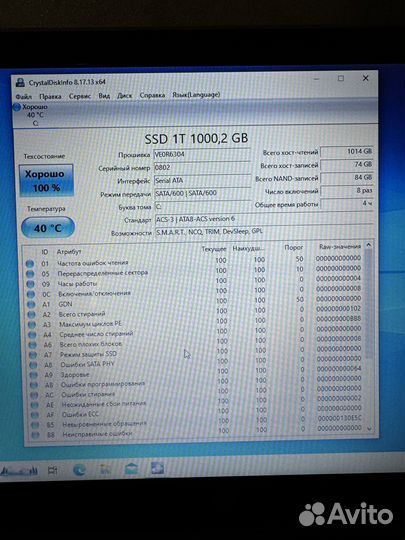Viewport: 405px width, 540px height.
Task: Open the Mail app from the taskbar
Action: point(131,469)
